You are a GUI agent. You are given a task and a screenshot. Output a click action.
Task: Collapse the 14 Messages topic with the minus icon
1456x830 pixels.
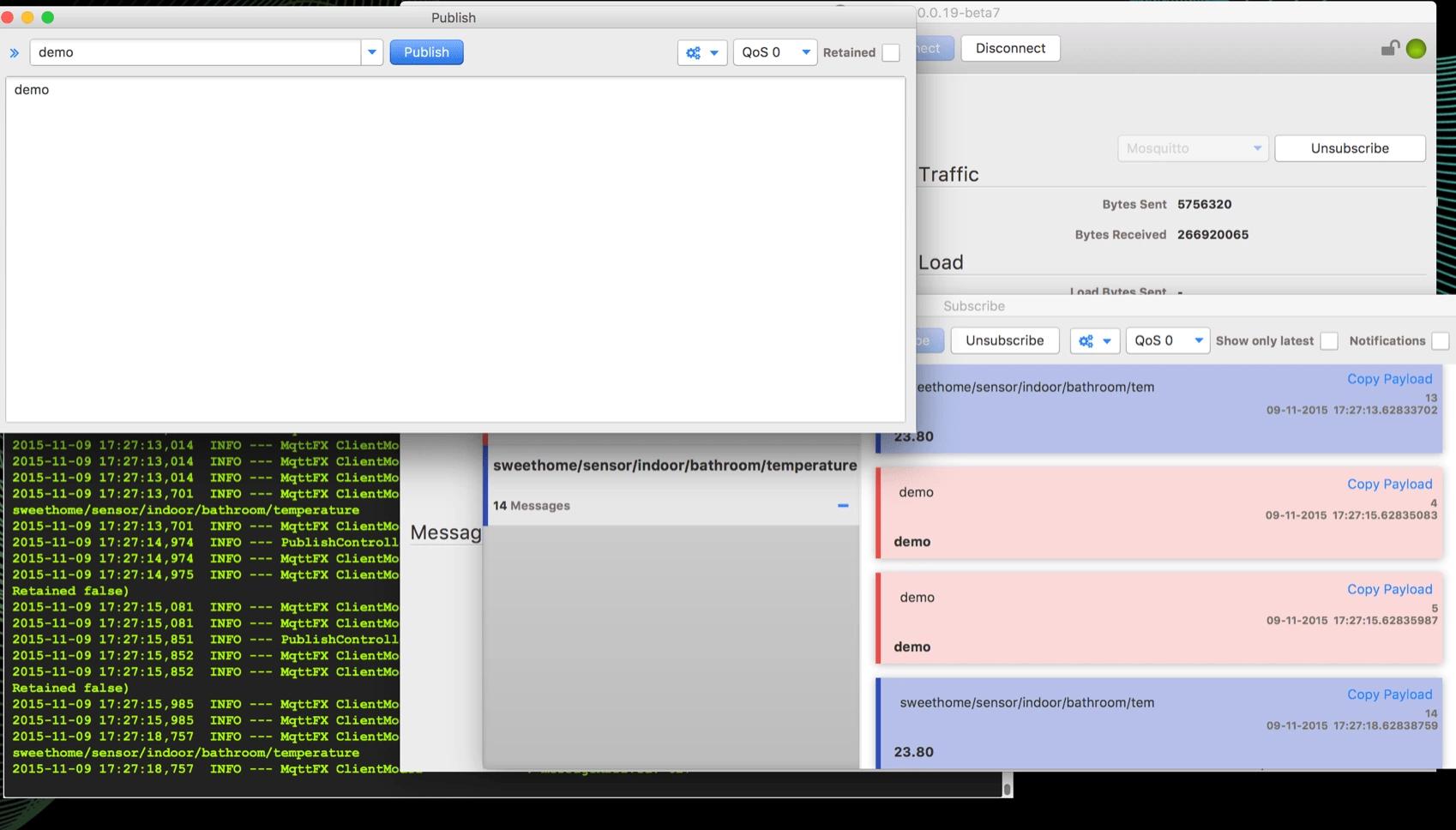(x=842, y=506)
